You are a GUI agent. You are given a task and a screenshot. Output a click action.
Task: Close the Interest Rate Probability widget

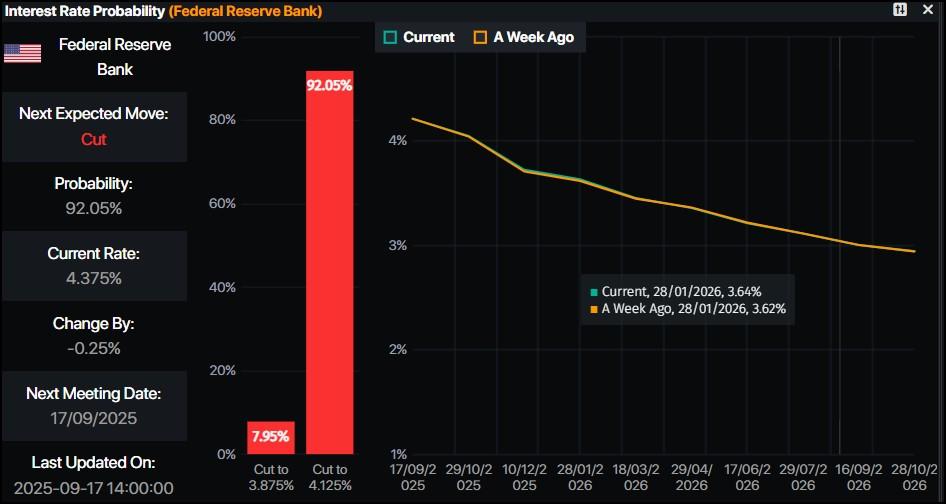coord(930,10)
